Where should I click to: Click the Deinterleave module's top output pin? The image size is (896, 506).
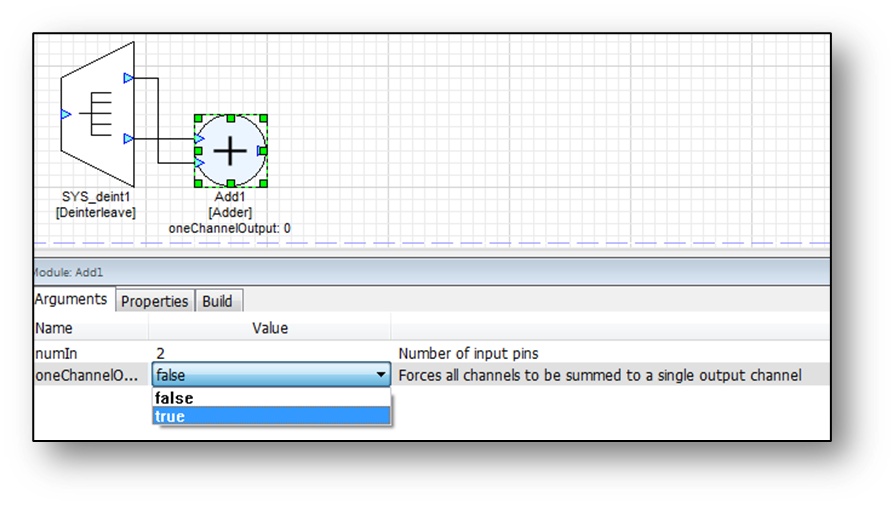[x=128, y=77]
